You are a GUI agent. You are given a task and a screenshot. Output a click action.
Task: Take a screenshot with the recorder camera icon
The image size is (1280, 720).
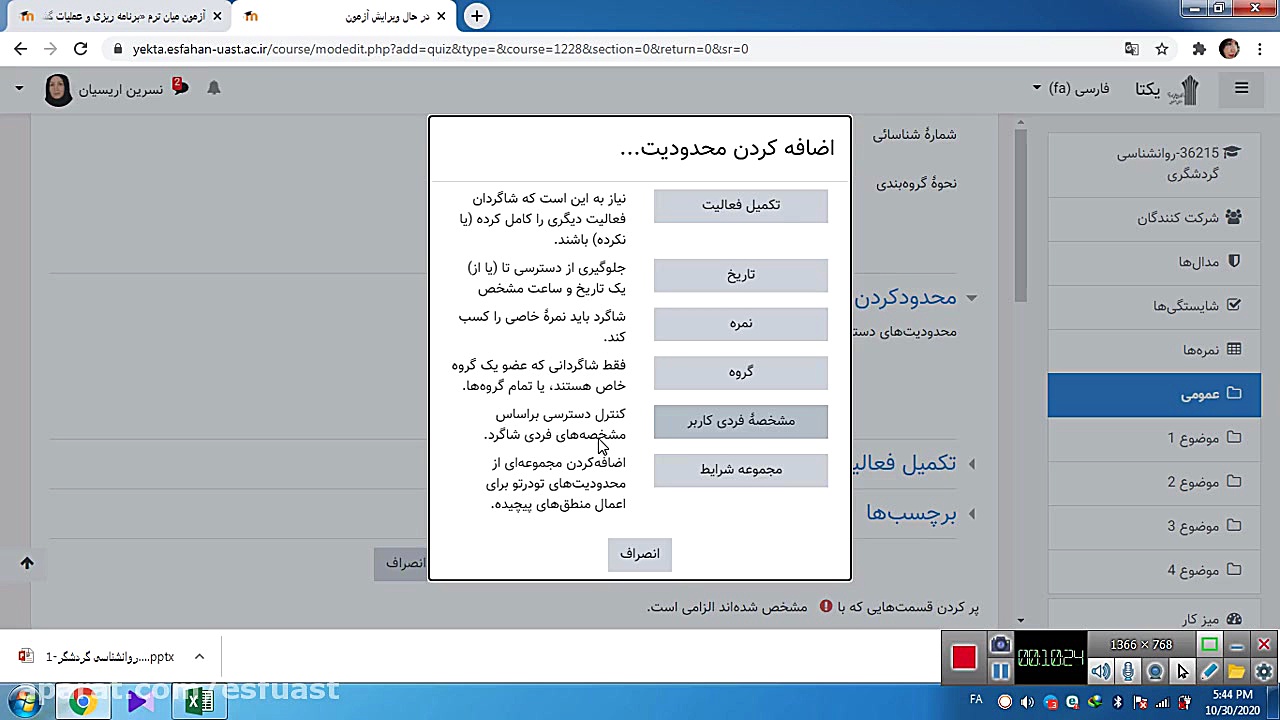coord(1000,645)
